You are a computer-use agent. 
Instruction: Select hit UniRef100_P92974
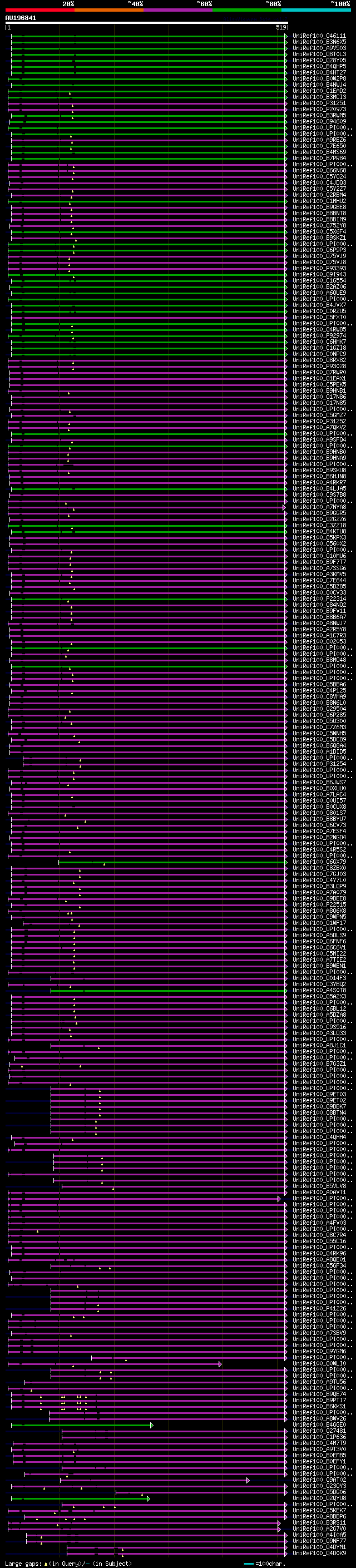[319, 336]
